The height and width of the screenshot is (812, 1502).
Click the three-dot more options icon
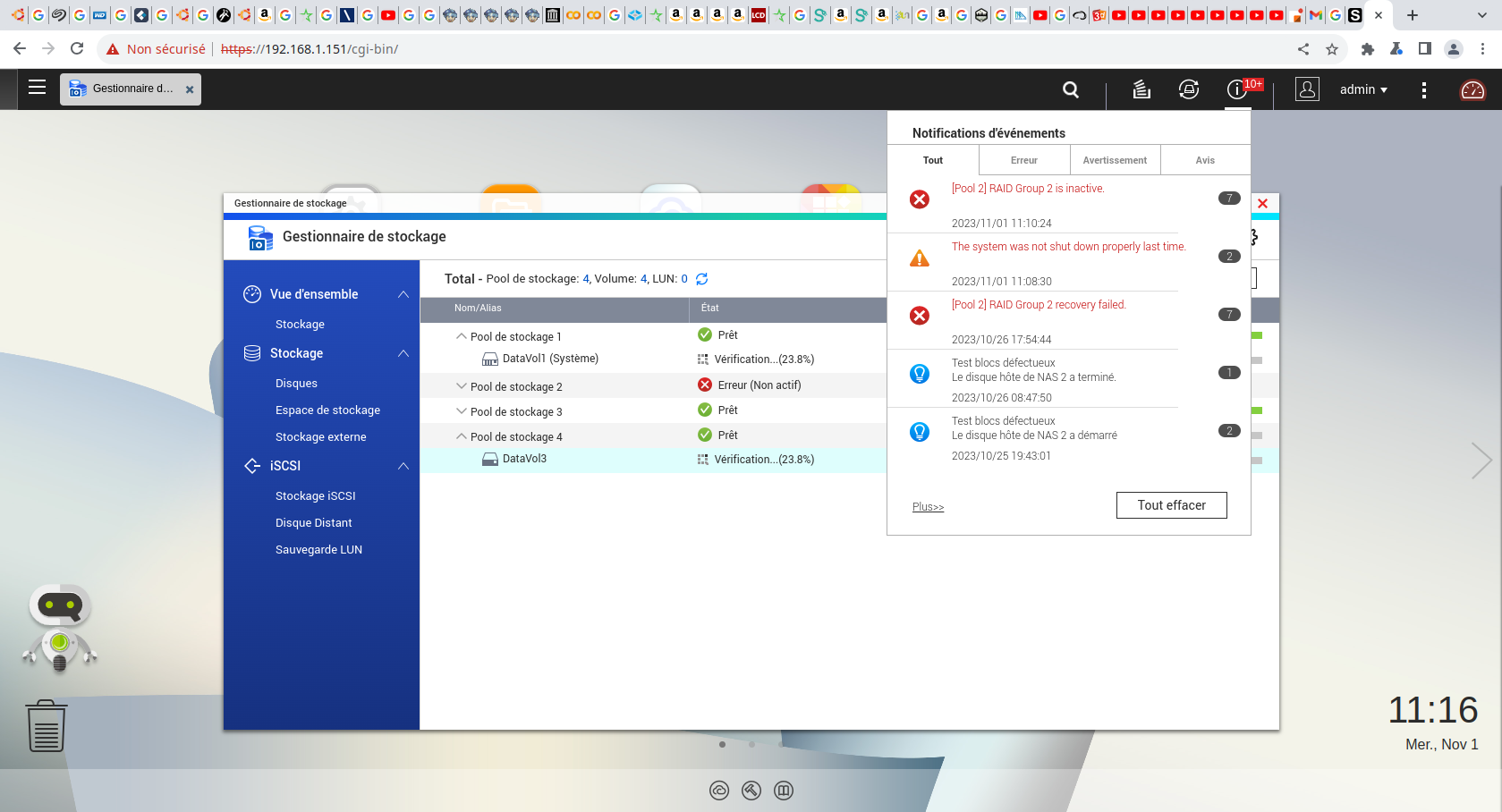tap(1423, 89)
